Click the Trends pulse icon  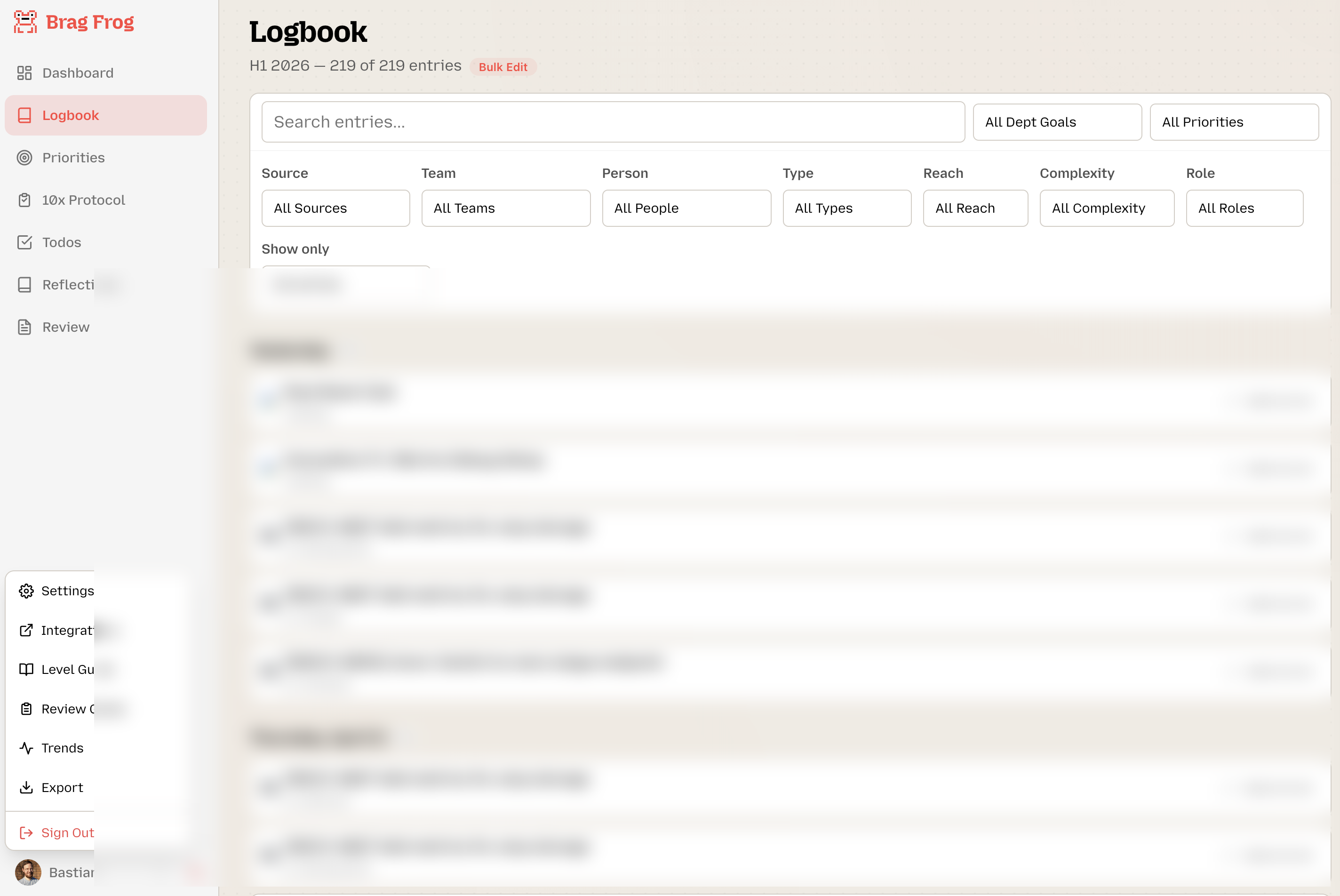26,748
